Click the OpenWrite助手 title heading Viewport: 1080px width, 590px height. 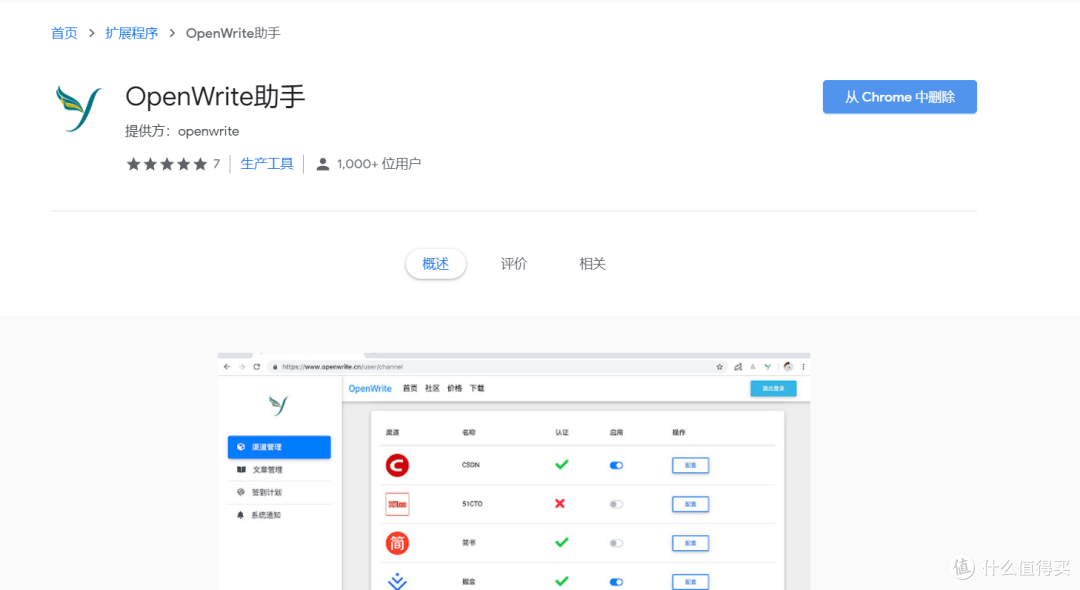point(215,96)
